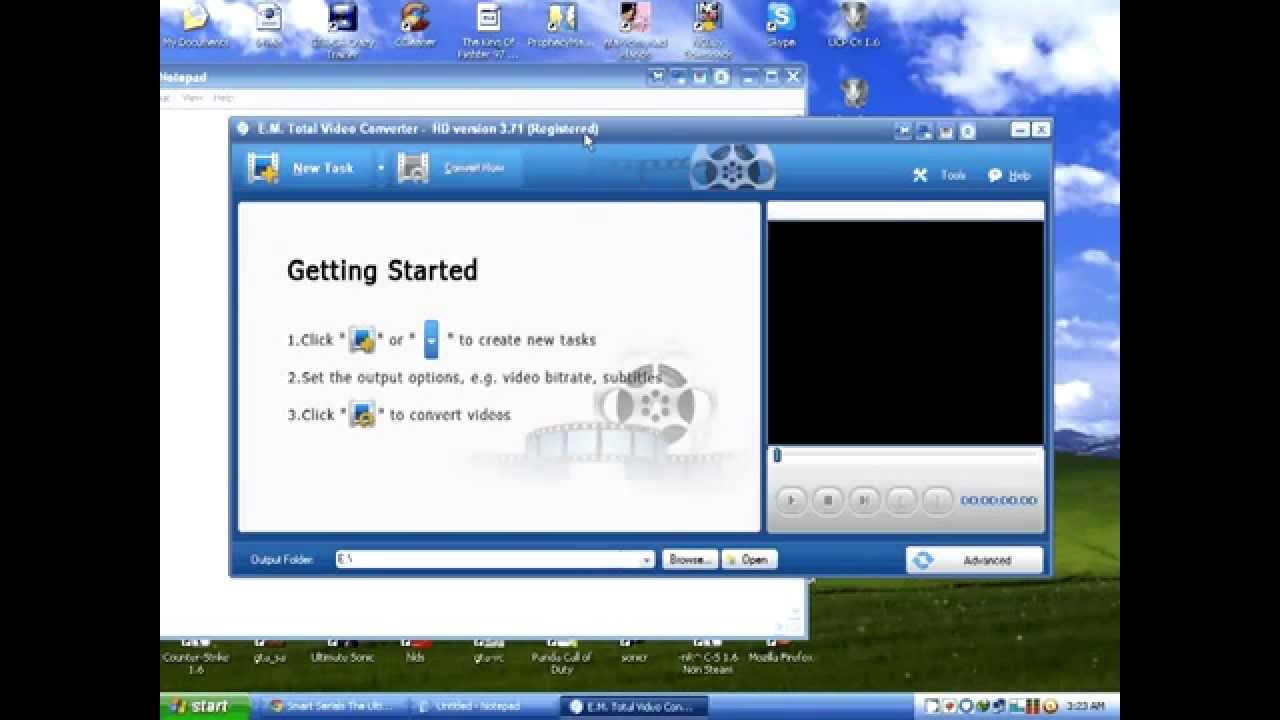Screen dimensions: 1280x720
Task: Switch to E.M. Total Video Converter taskbar item
Action: point(634,706)
